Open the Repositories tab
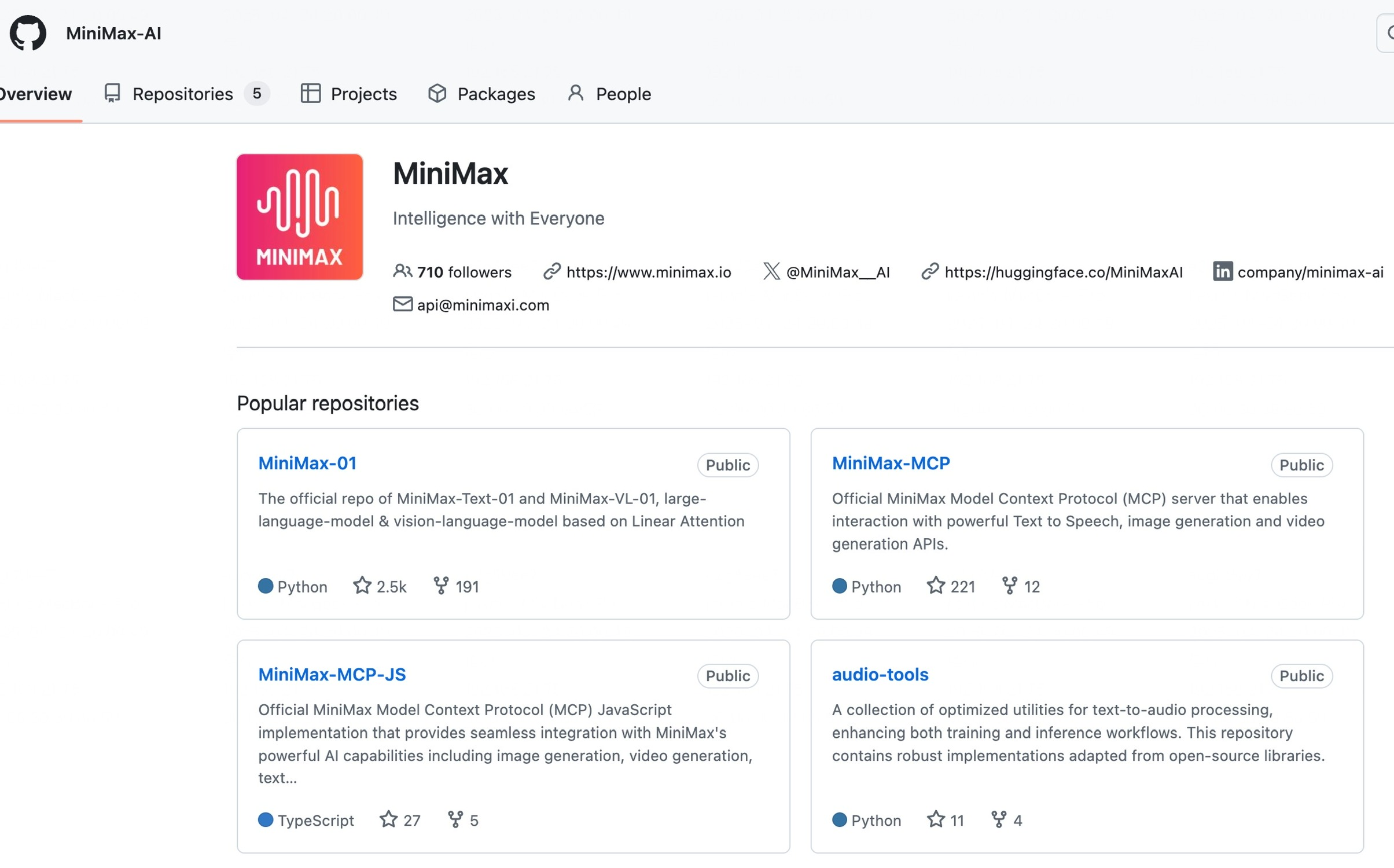This screenshot has height=868, width=1394. tap(186, 94)
